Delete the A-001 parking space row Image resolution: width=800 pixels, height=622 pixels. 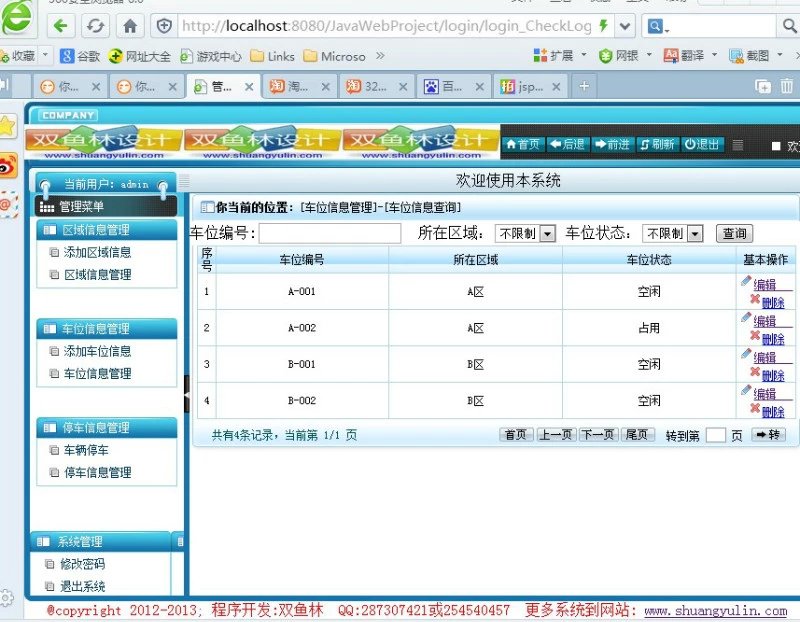(772, 302)
